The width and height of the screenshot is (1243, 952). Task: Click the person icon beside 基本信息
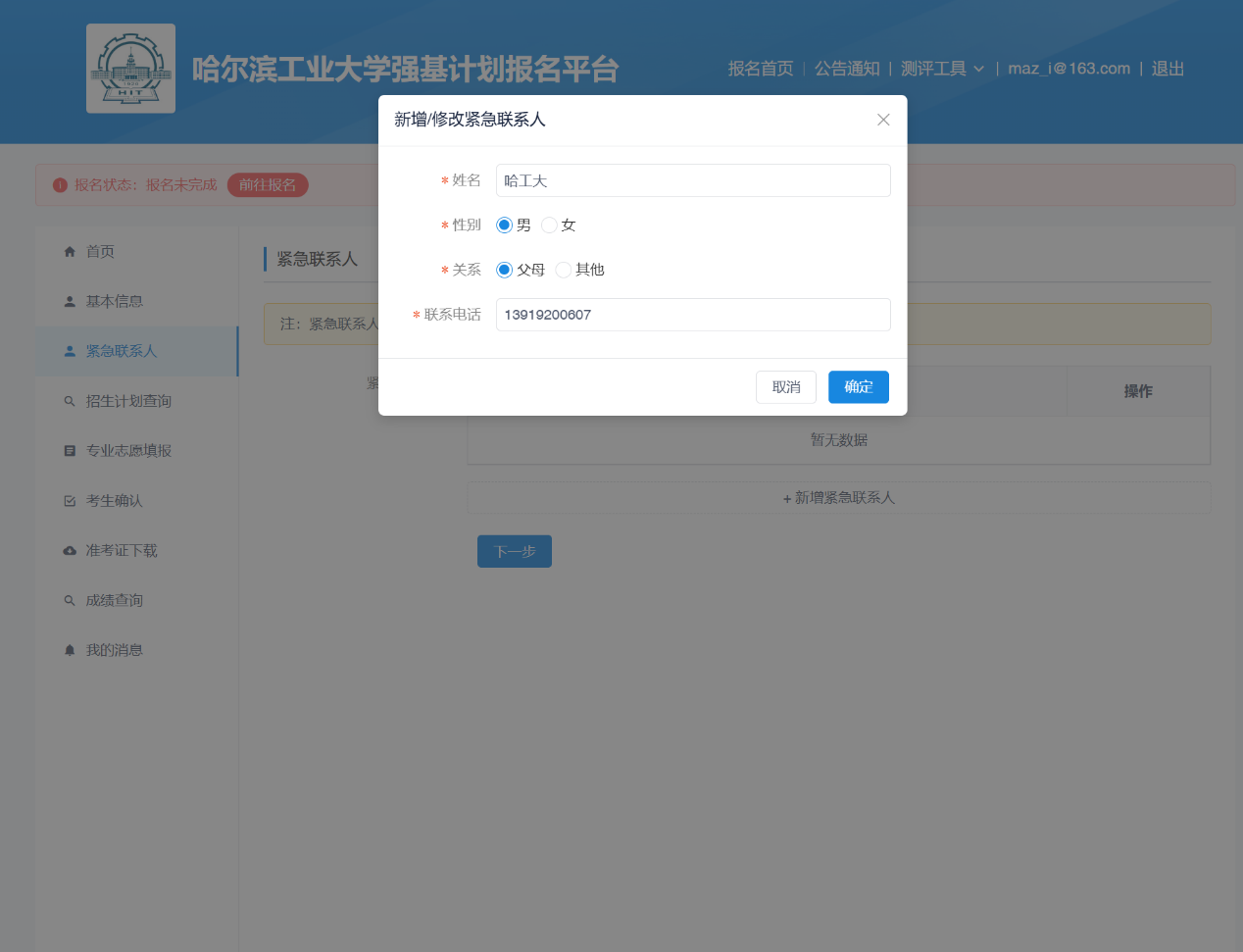(70, 302)
